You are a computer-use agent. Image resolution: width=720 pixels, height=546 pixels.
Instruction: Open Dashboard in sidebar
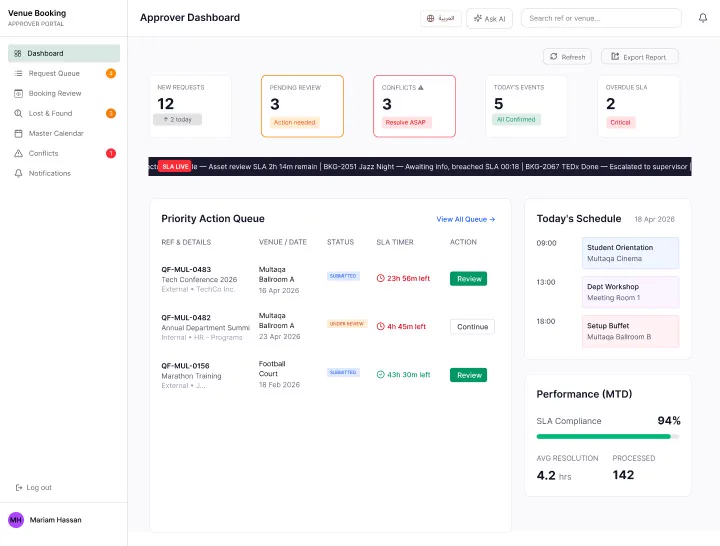click(64, 53)
